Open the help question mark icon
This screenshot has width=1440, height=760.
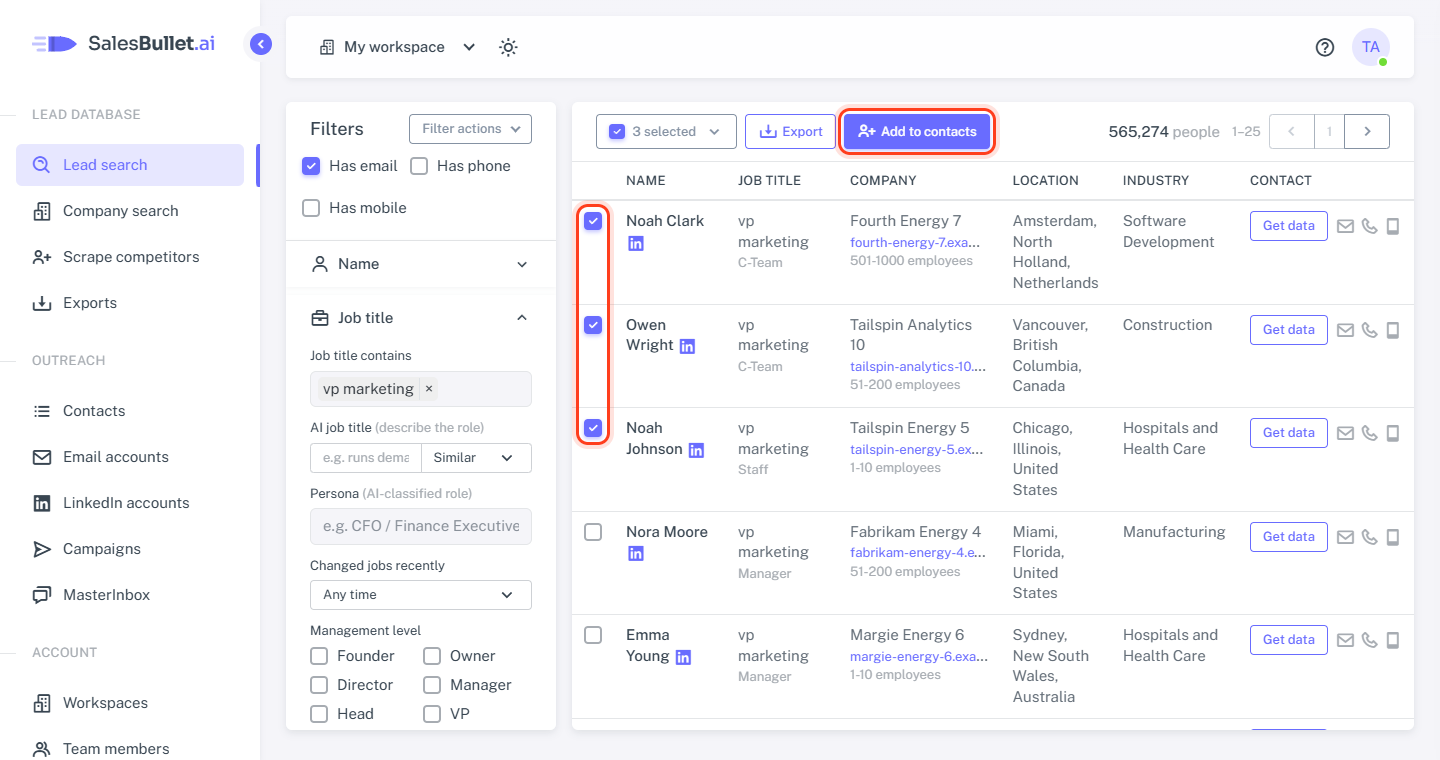pyautogui.click(x=1325, y=47)
